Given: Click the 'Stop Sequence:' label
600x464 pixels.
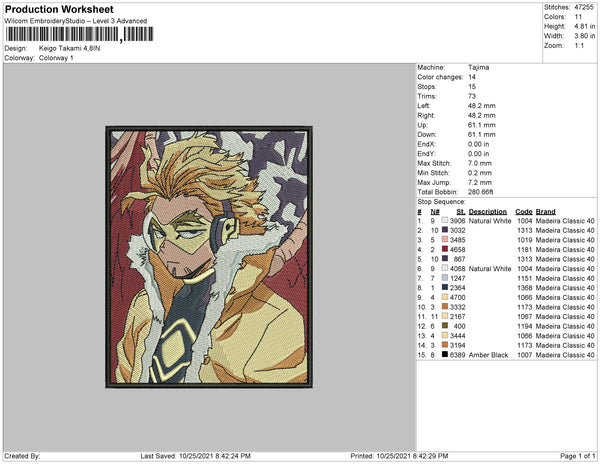Looking at the screenshot, I should point(441,202).
